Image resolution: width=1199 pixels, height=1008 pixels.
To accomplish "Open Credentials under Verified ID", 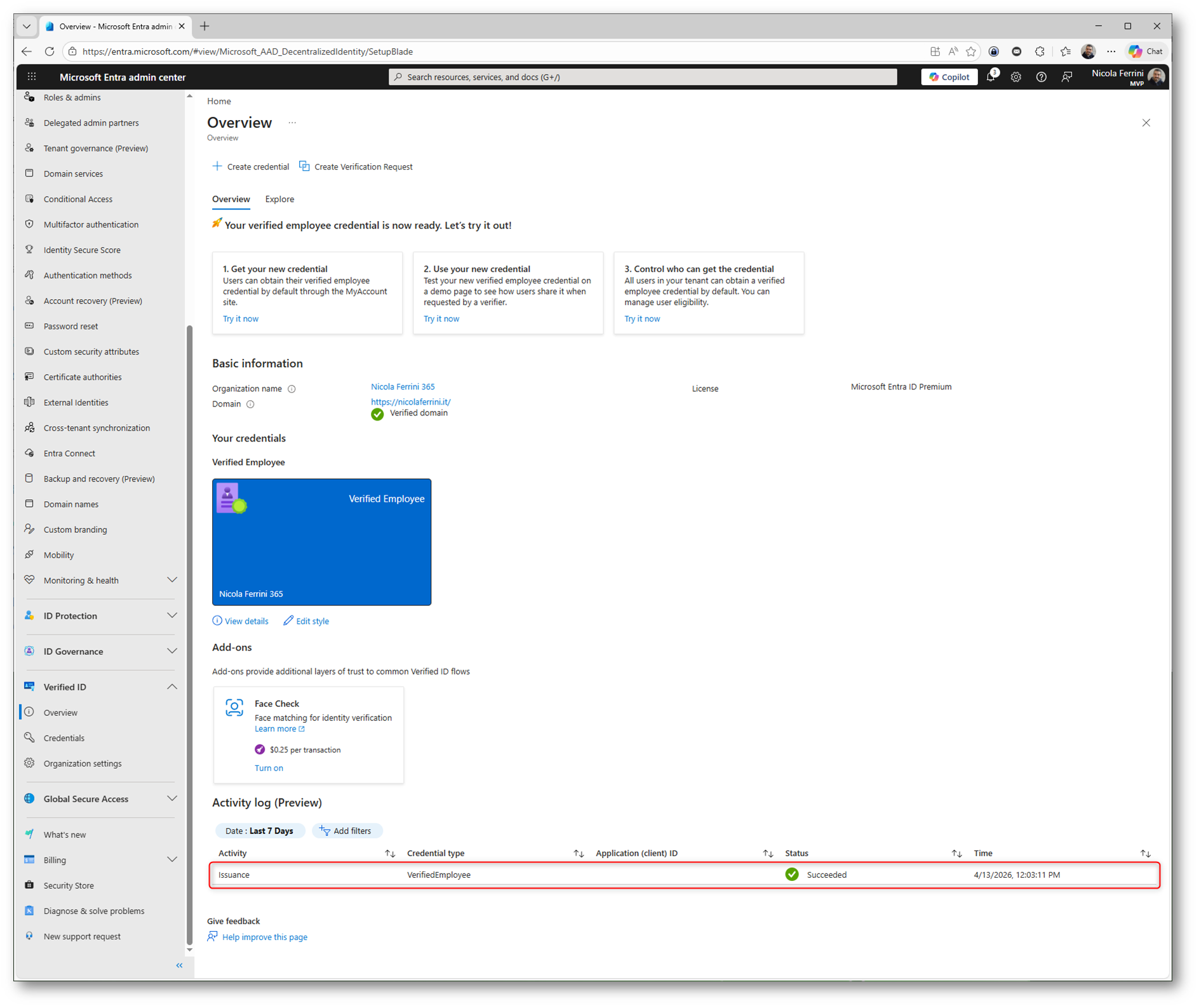I will point(64,738).
